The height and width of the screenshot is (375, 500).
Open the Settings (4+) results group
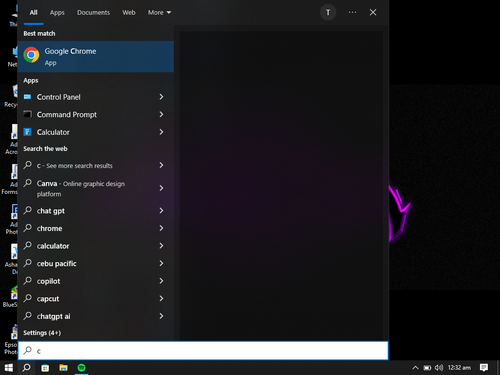pos(42,333)
